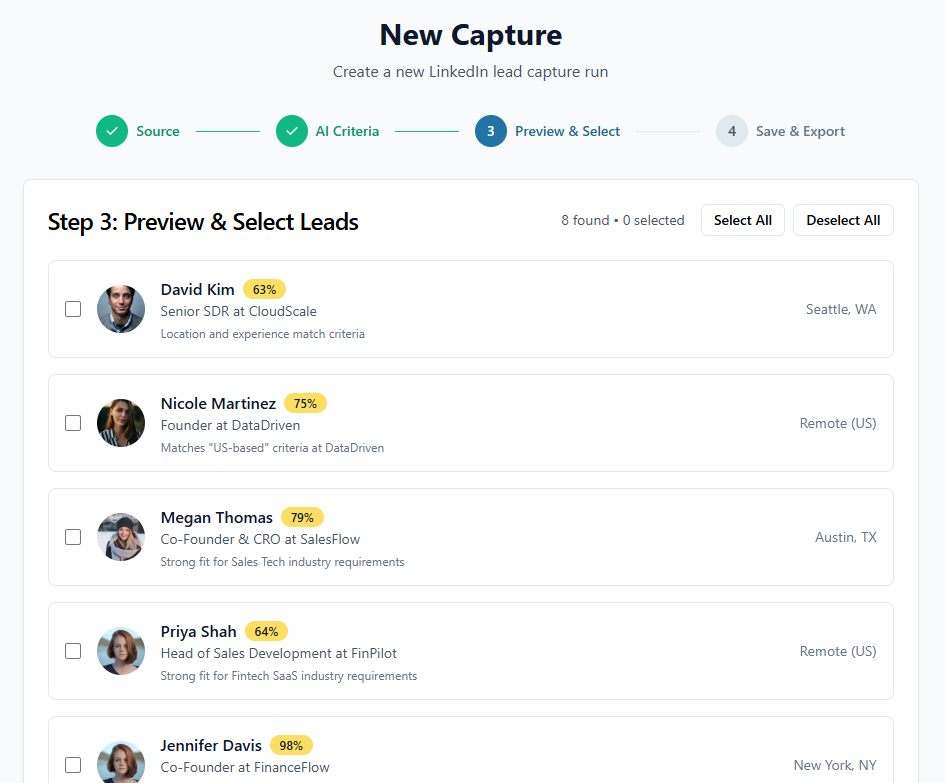Click Megan Thomas's profile picture
Screen dimensions: 945x783
tap(121, 537)
